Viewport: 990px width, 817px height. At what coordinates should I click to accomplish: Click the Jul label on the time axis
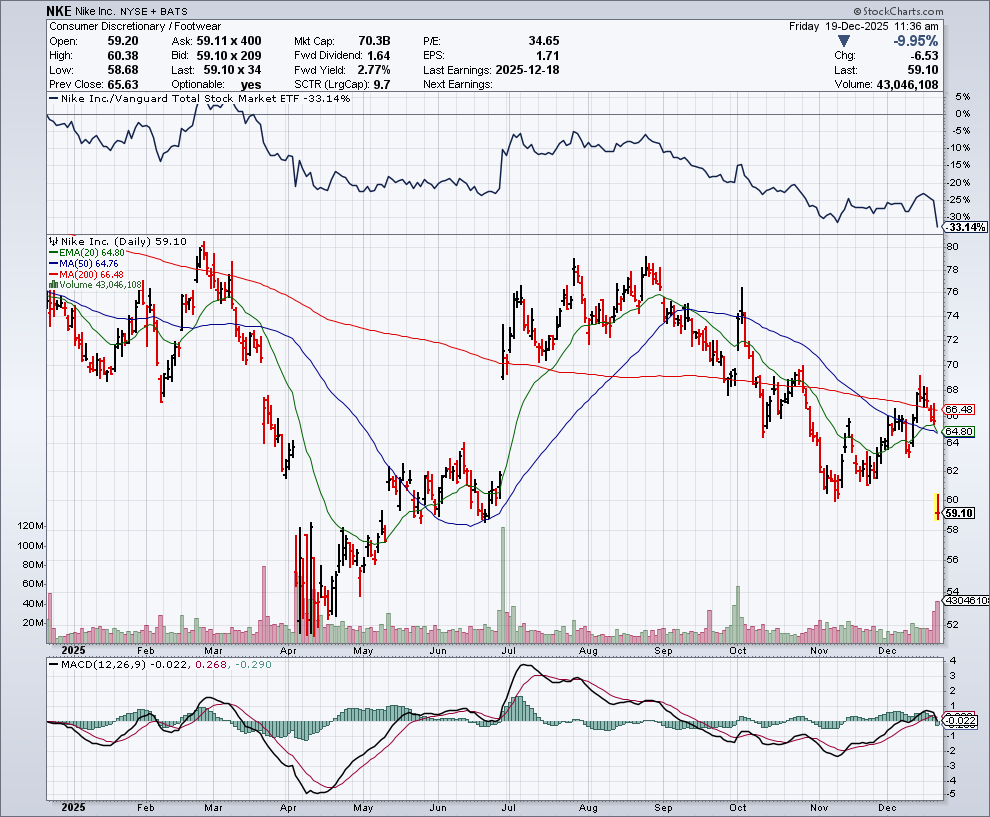tap(510, 808)
